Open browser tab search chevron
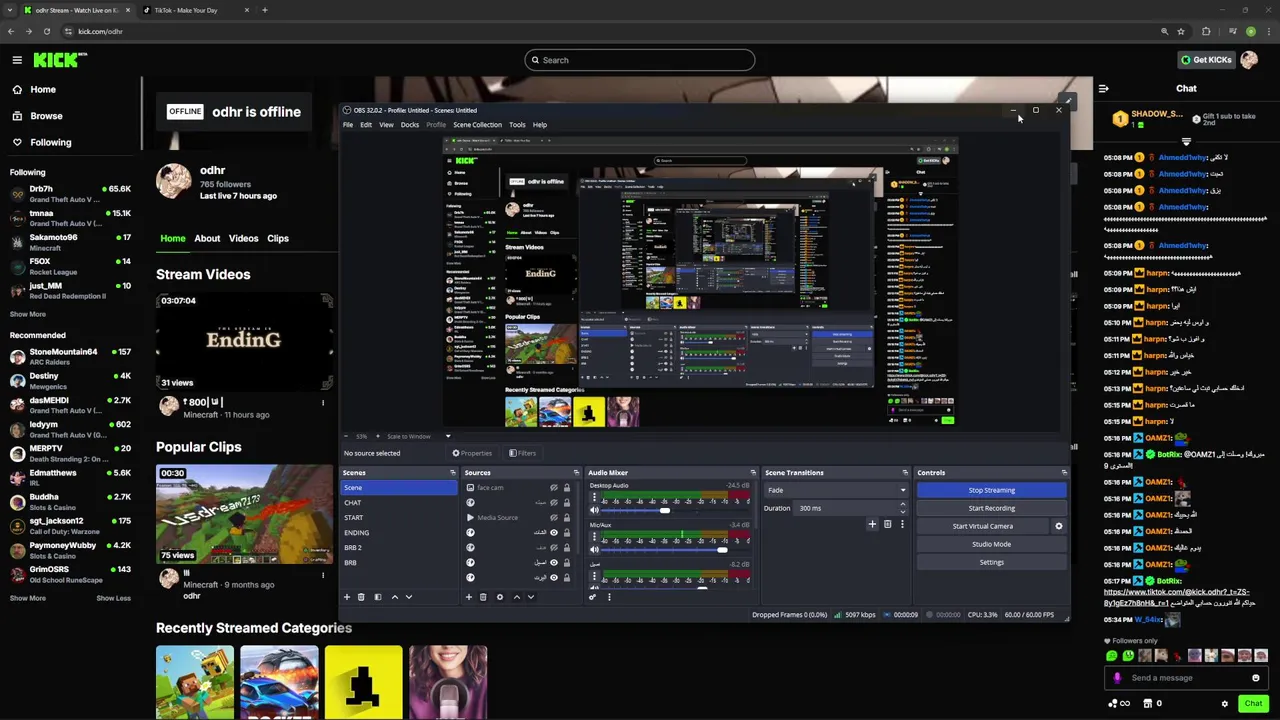Image resolution: width=1280 pixels, height=720 pixels. point(12,10)
